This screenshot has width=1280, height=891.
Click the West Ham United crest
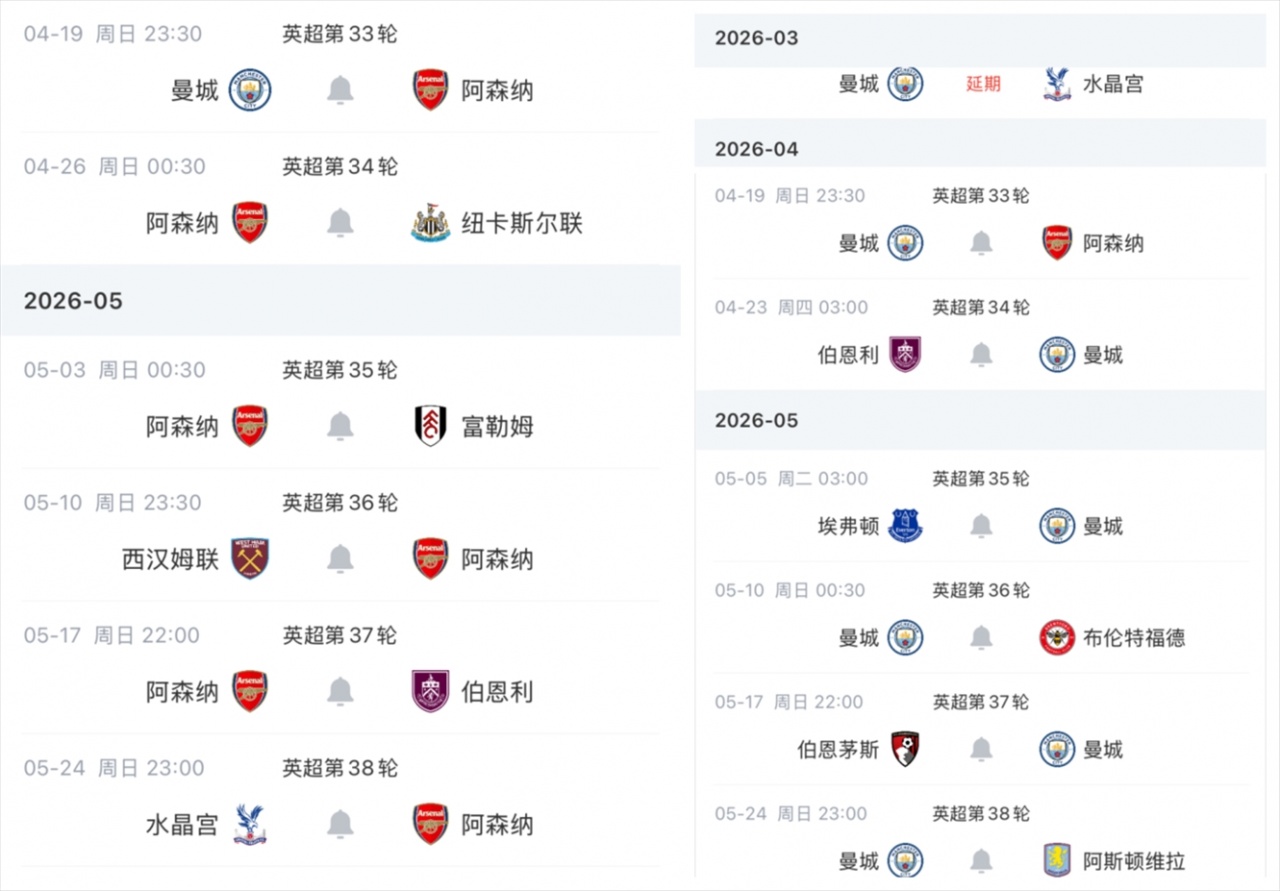250,559
